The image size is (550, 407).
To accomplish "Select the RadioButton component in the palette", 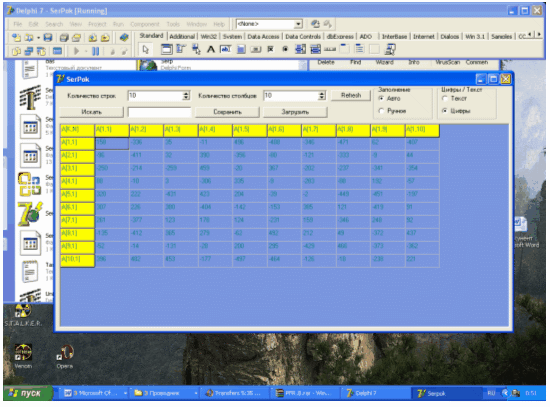I will 285,49.
